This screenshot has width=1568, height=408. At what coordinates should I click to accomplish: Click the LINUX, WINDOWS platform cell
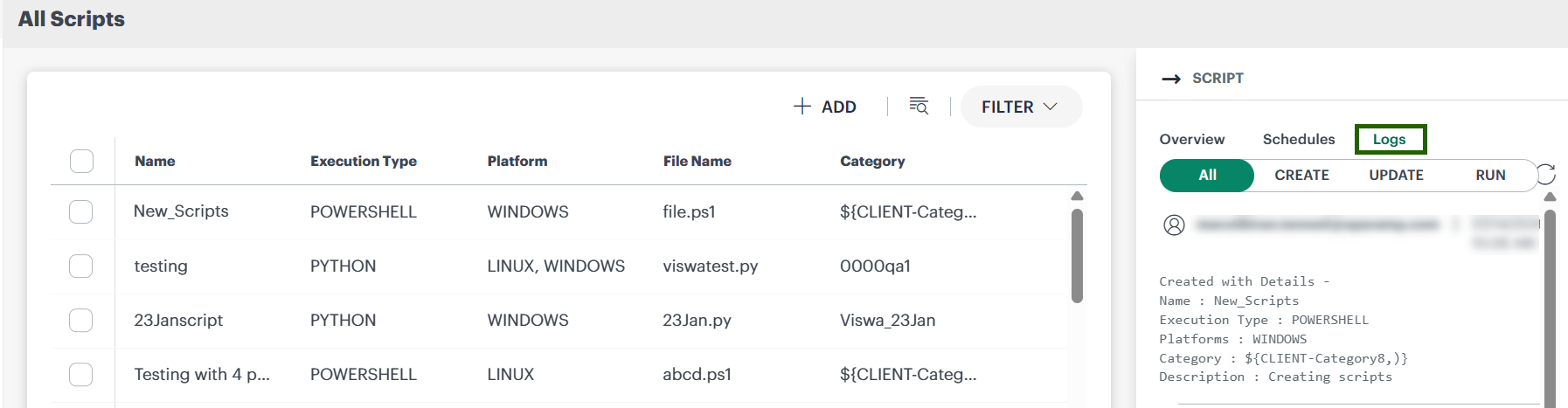point(556,266)
